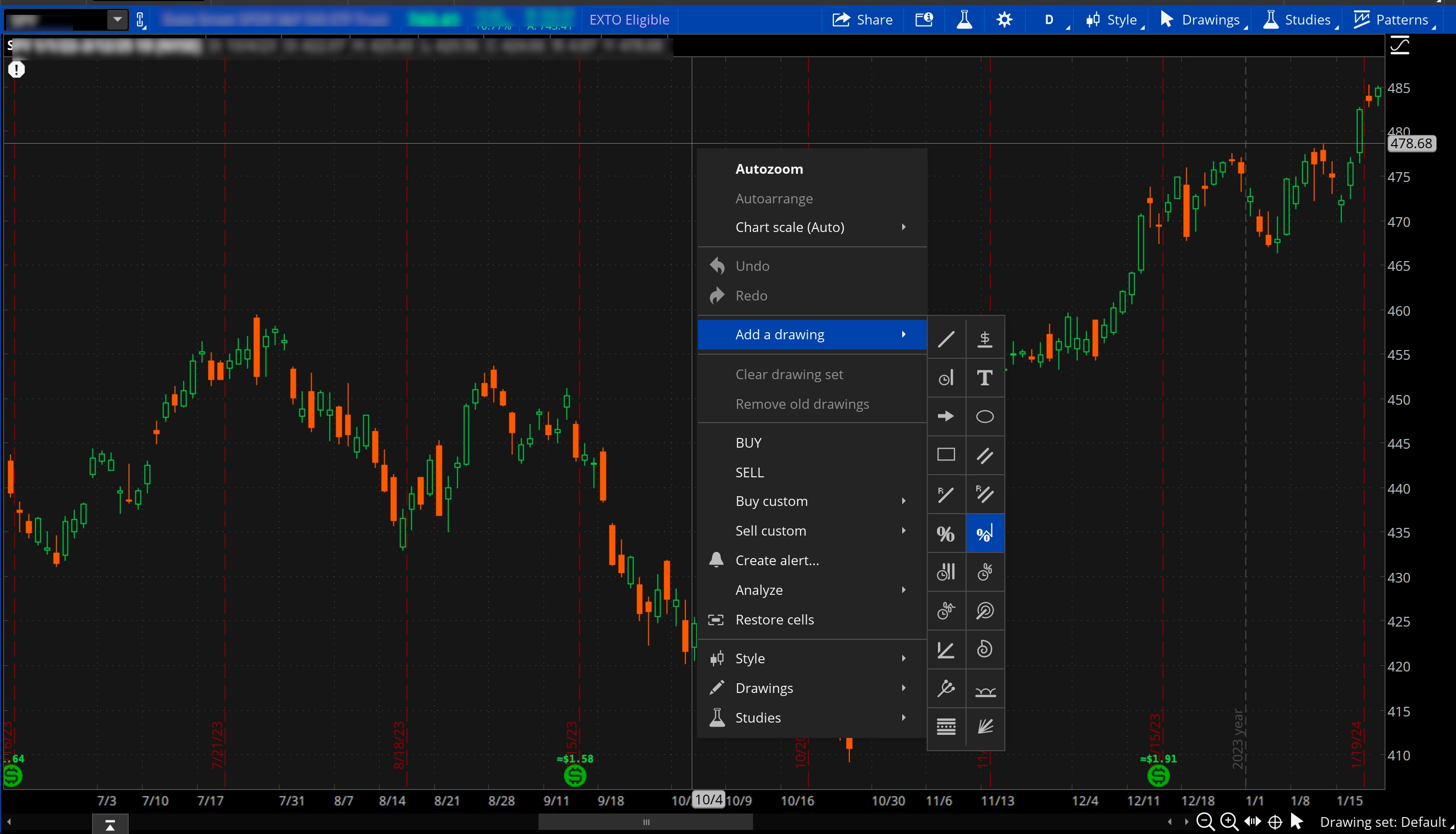The image size is (1456, 834).
Task: Click the horizontal expand arrows icon
Action: click(x=1253, y=822)
